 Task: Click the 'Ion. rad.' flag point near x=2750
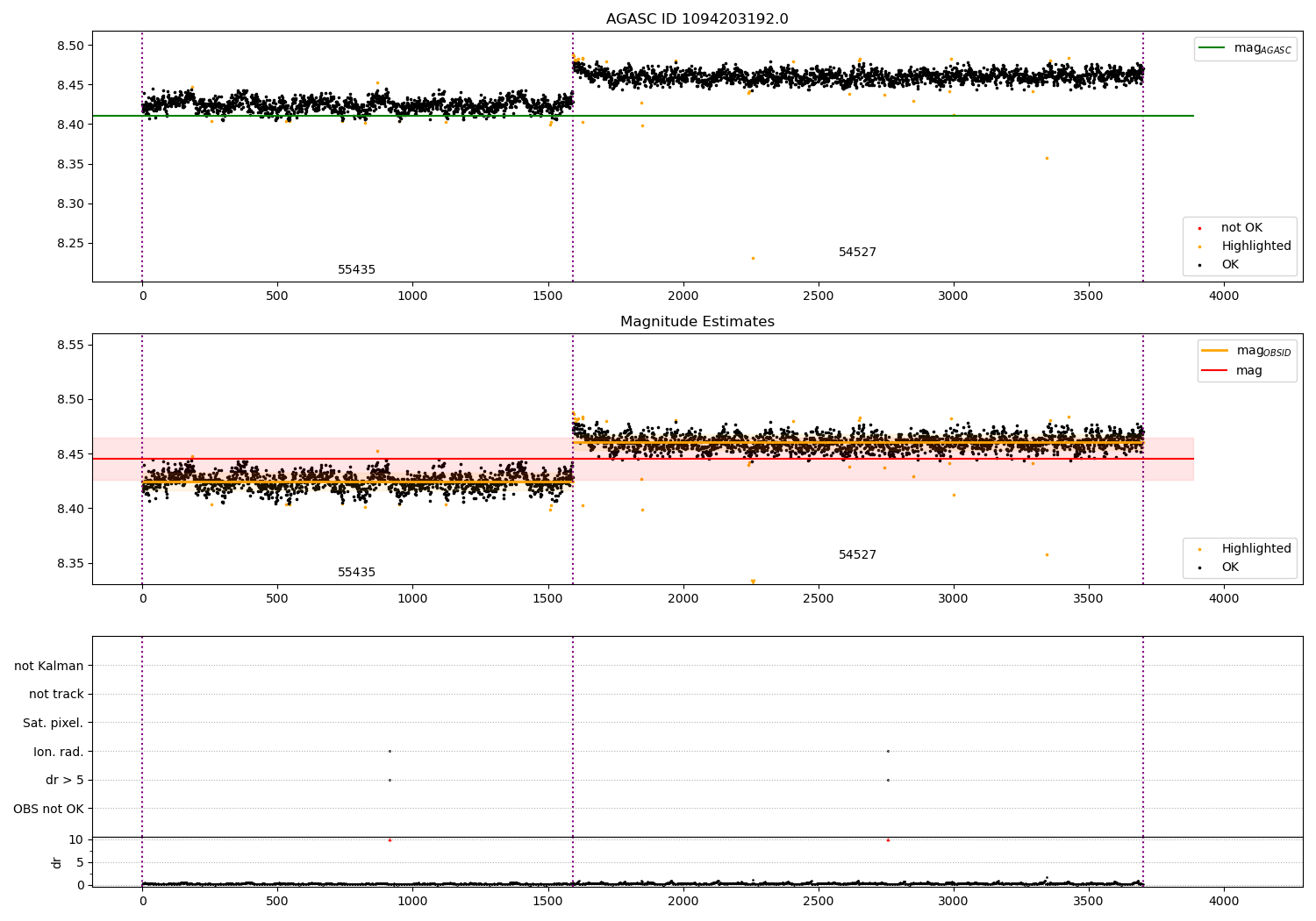pyautogui.click(x=888, y=751)
